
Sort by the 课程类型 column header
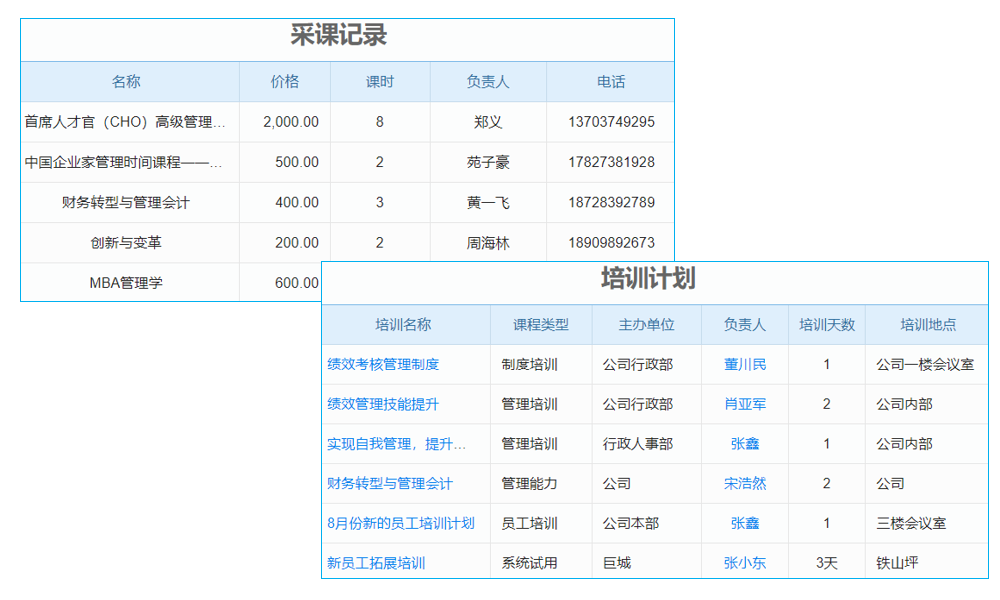pyautogui.click(x=540, y=325)
